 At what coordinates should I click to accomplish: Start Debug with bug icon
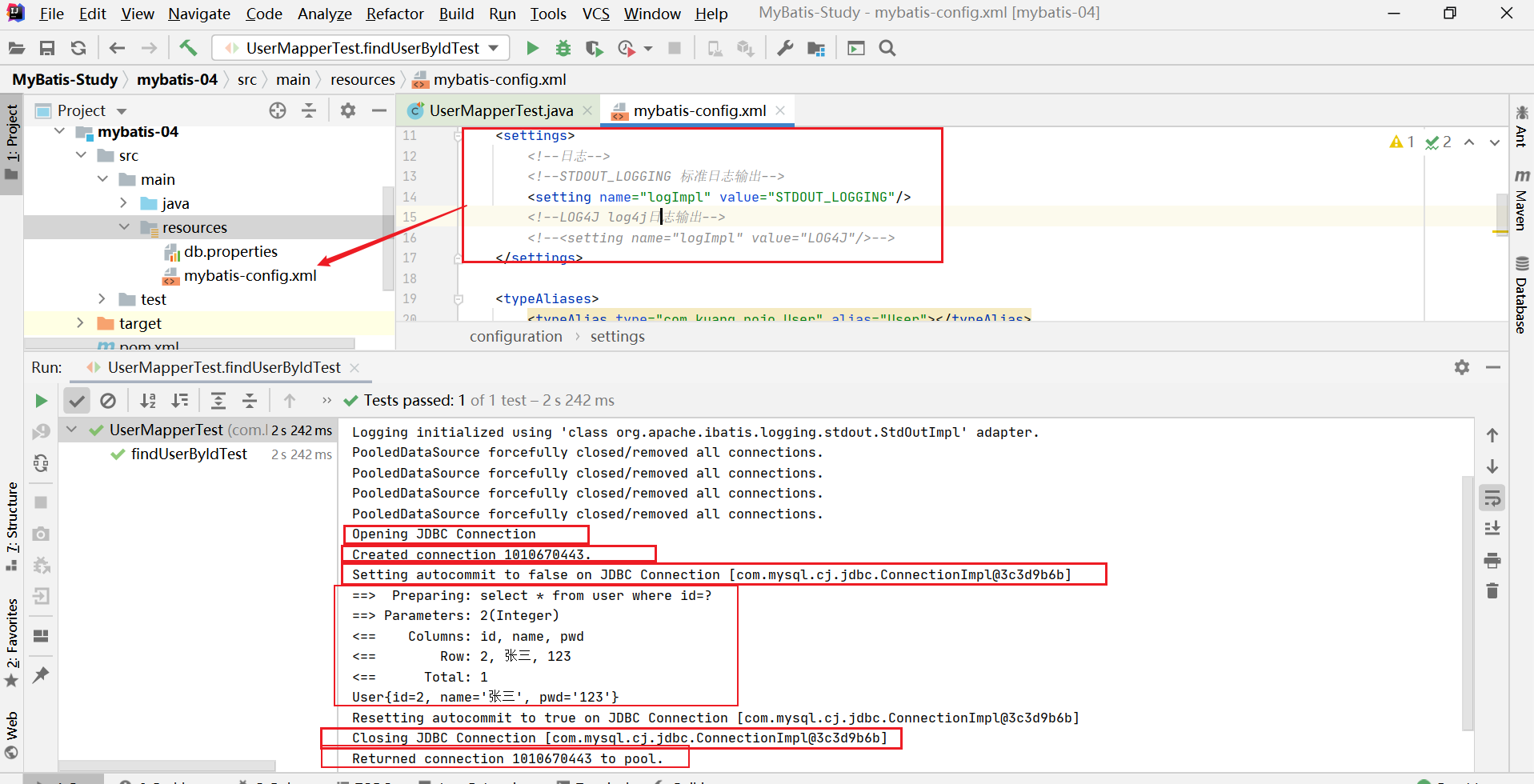(563, 48)
